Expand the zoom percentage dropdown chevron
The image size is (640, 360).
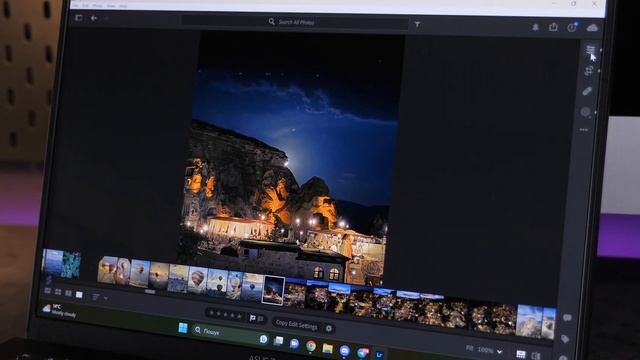[500, 352]
